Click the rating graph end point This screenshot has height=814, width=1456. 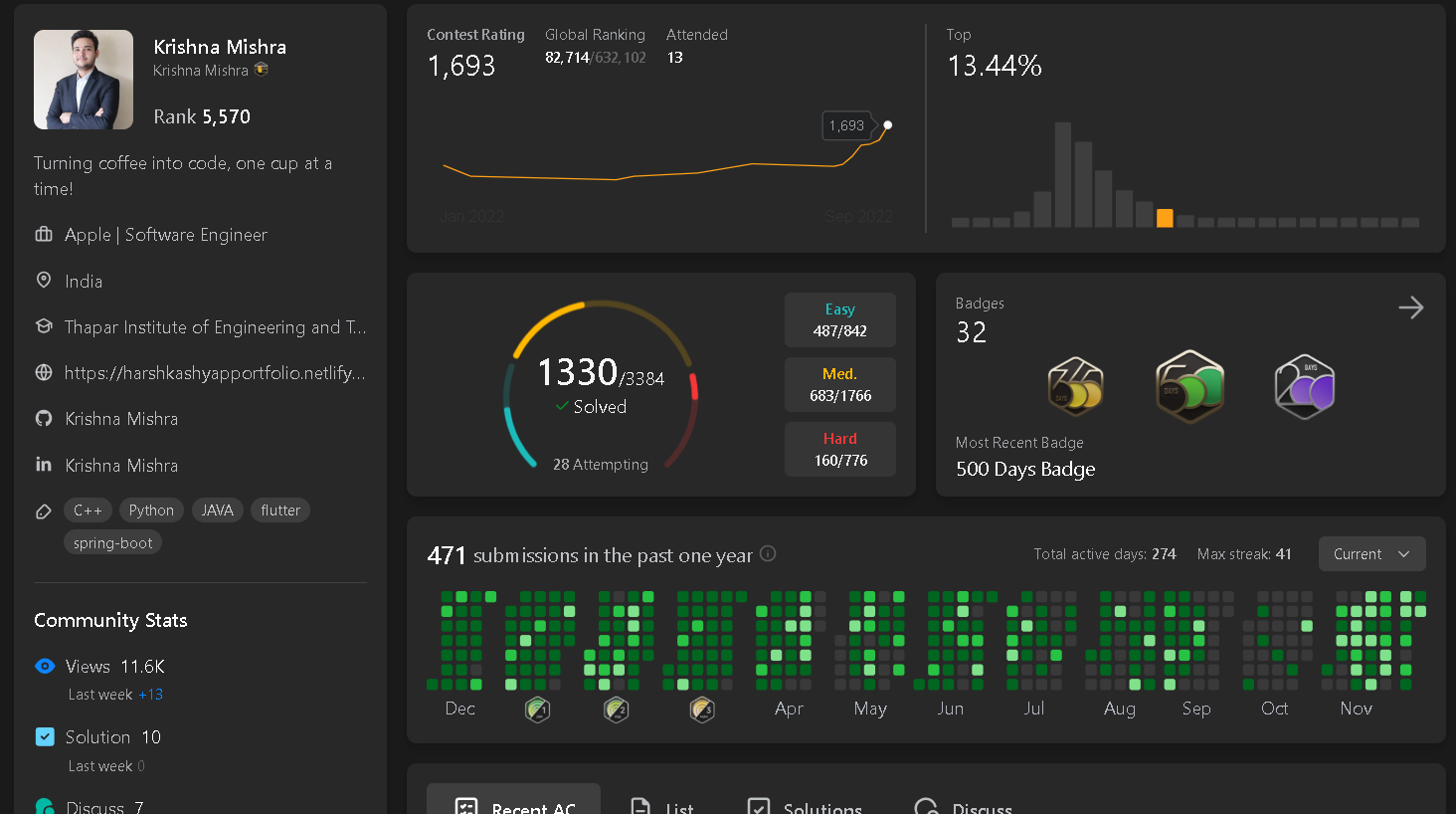point(888,125)
